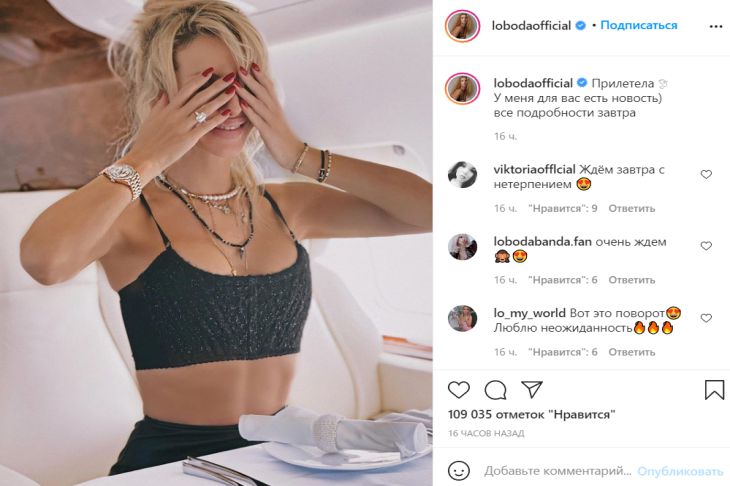Open viktoriaofflcial's profile picture
Screen dimensions: 730x486
(x=462, y=175)
